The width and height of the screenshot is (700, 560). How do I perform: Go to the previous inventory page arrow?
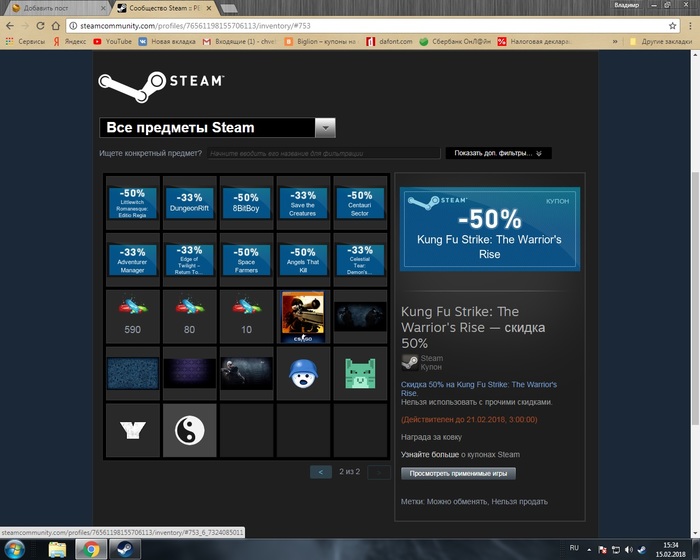point(321,472)
